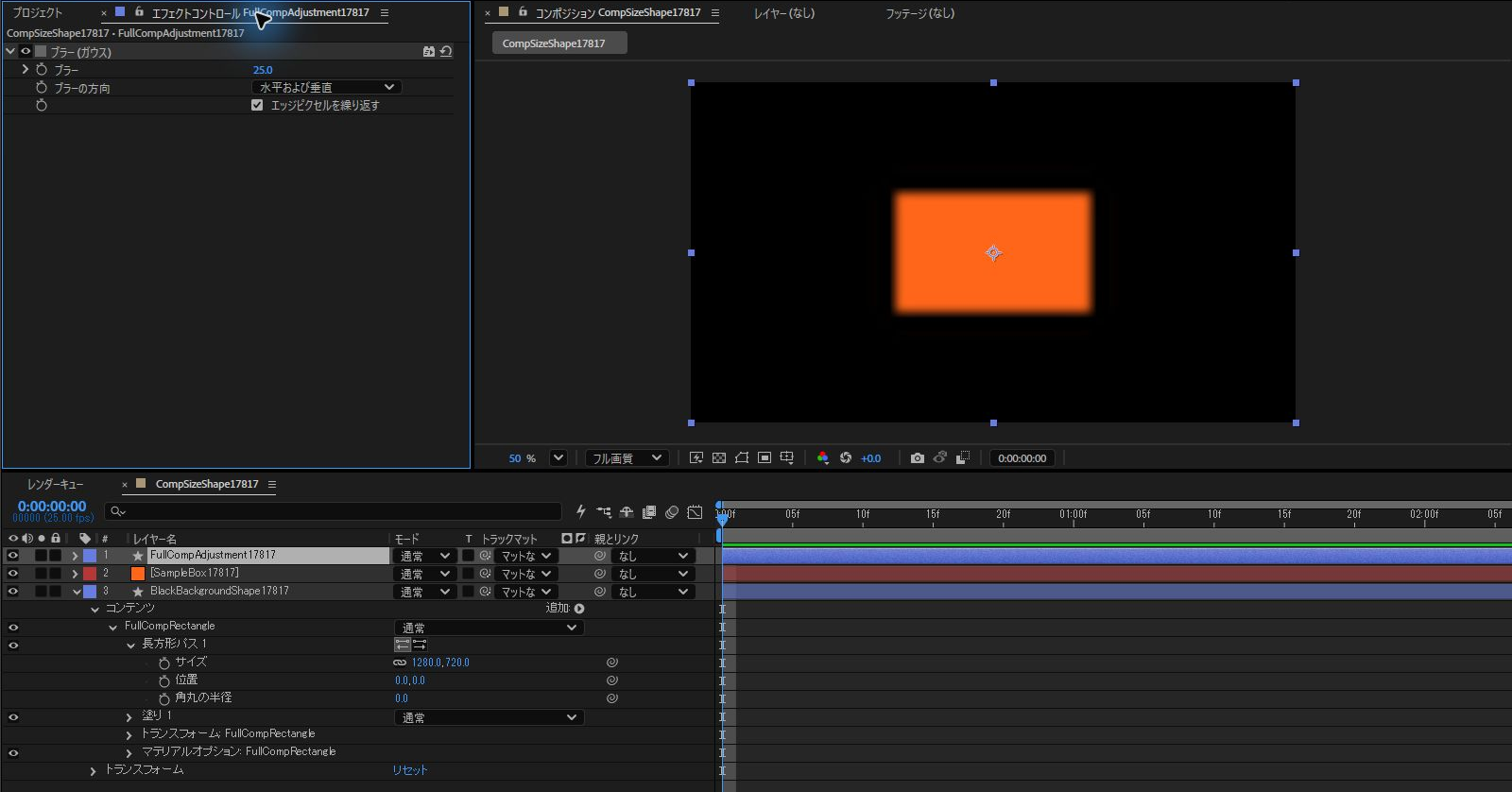
Task: Toggle the エッジピクセルを繰り返す checkbox
Action: click(257, 105)
